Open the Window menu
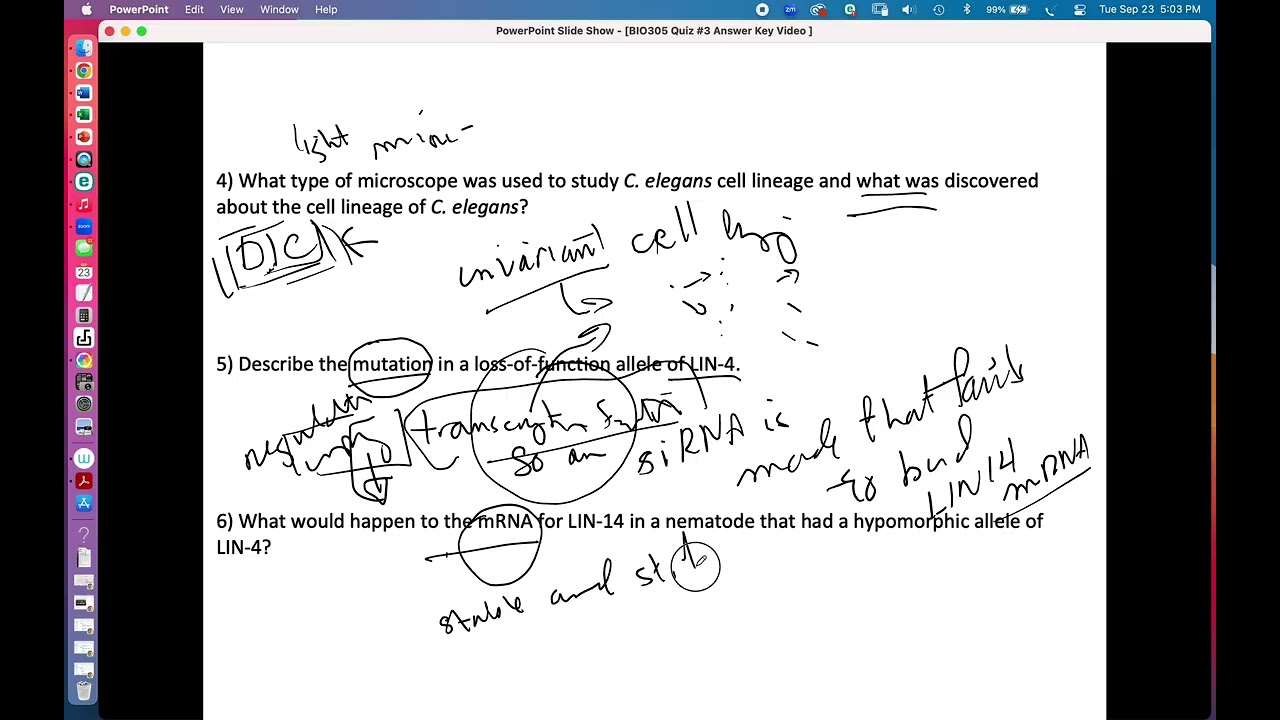This screenshot has height=720, width=1280. point(279,10)
